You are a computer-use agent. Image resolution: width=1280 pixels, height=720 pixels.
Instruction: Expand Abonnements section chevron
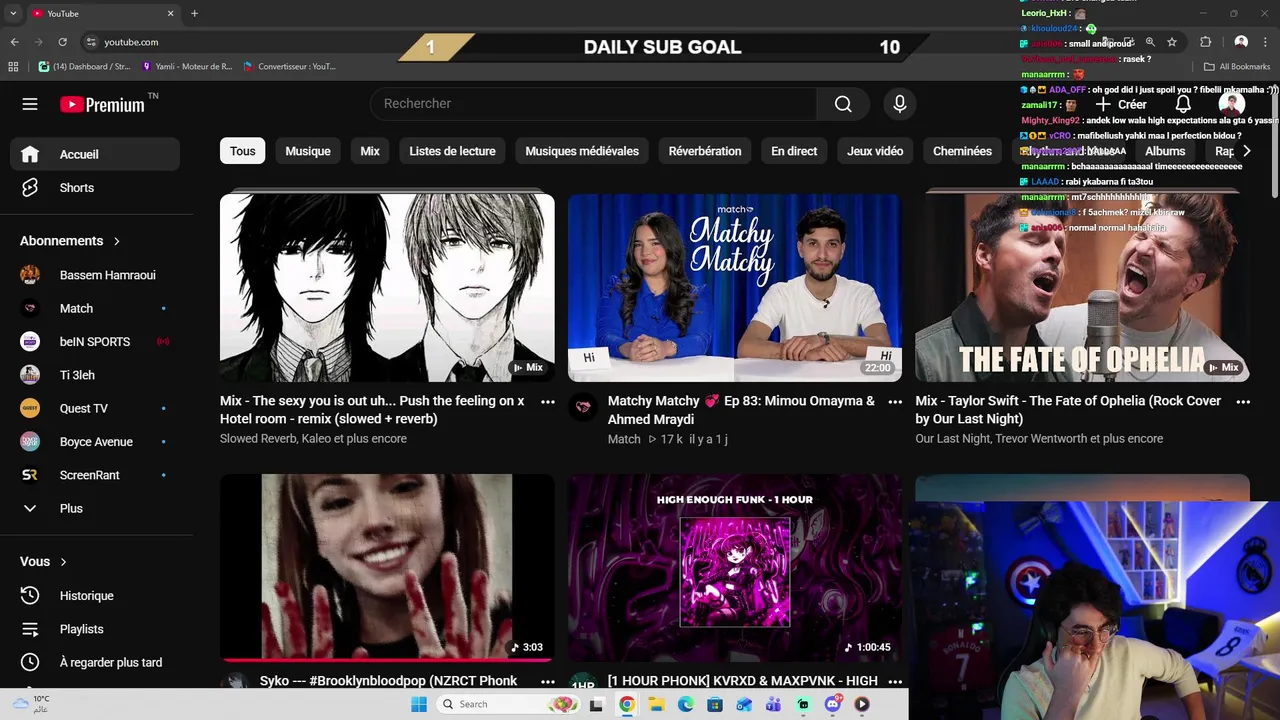pos(116,241)
